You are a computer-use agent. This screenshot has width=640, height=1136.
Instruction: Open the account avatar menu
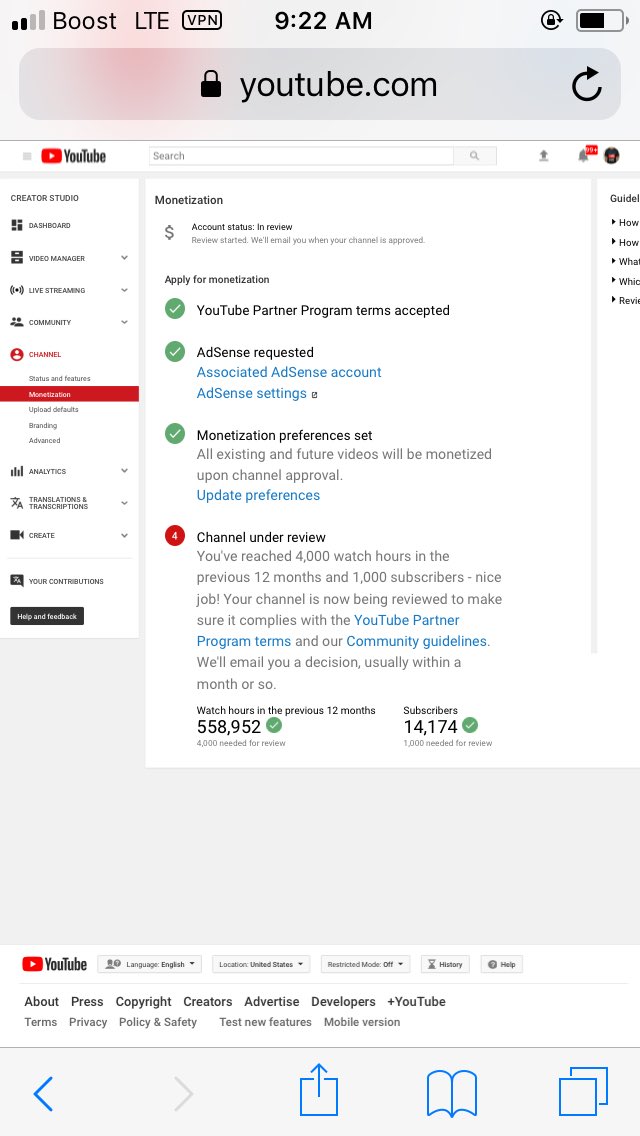click(x=612, y=155)
